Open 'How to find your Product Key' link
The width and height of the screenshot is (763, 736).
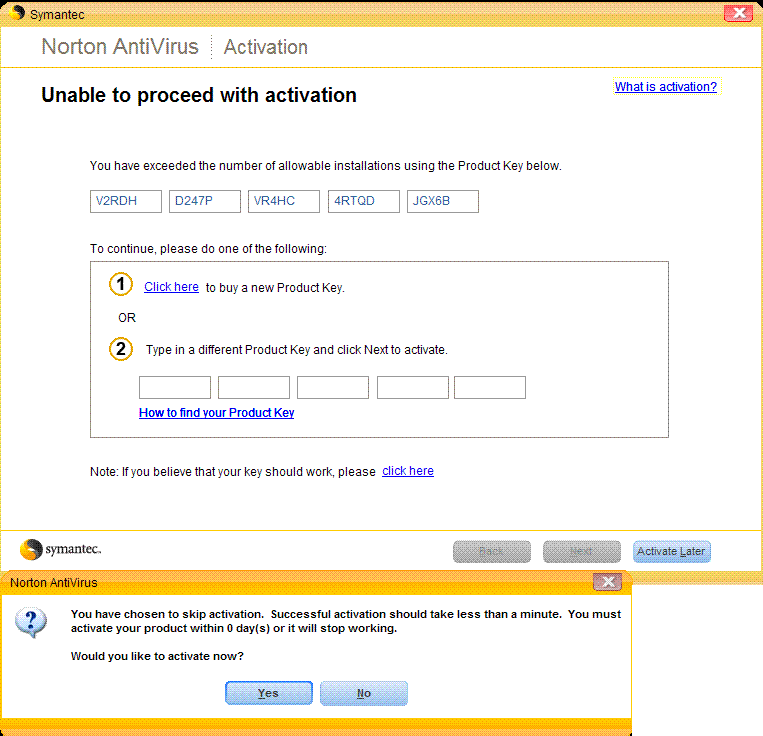[217, 413]
